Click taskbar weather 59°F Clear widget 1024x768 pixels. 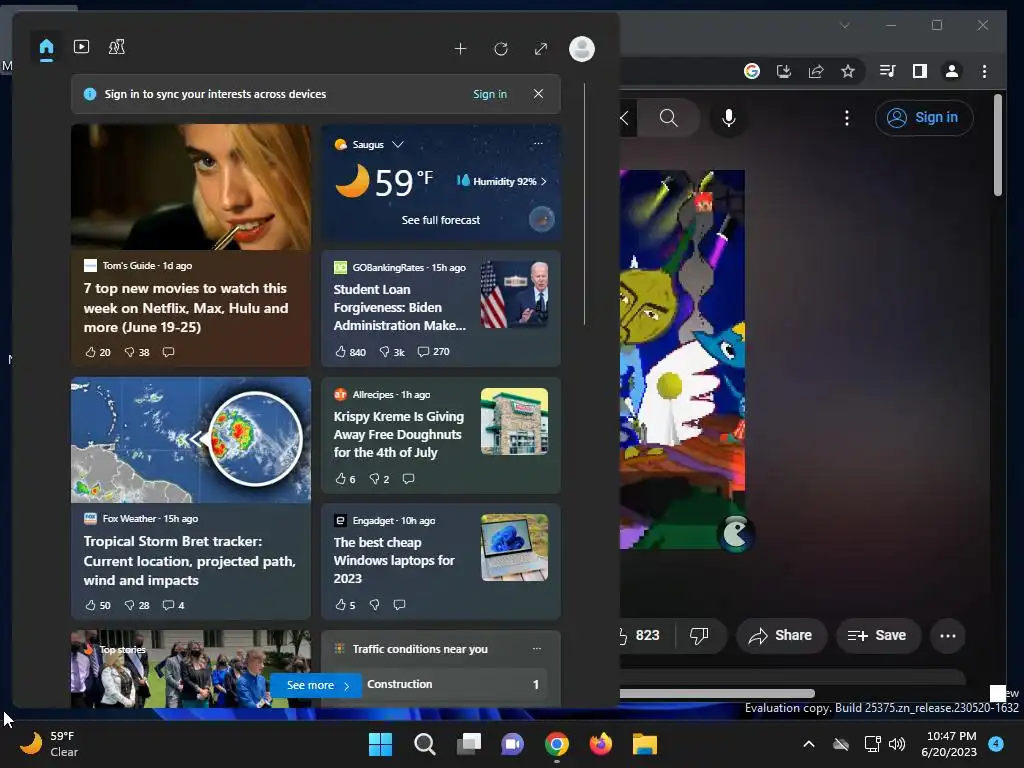(48, 744)
